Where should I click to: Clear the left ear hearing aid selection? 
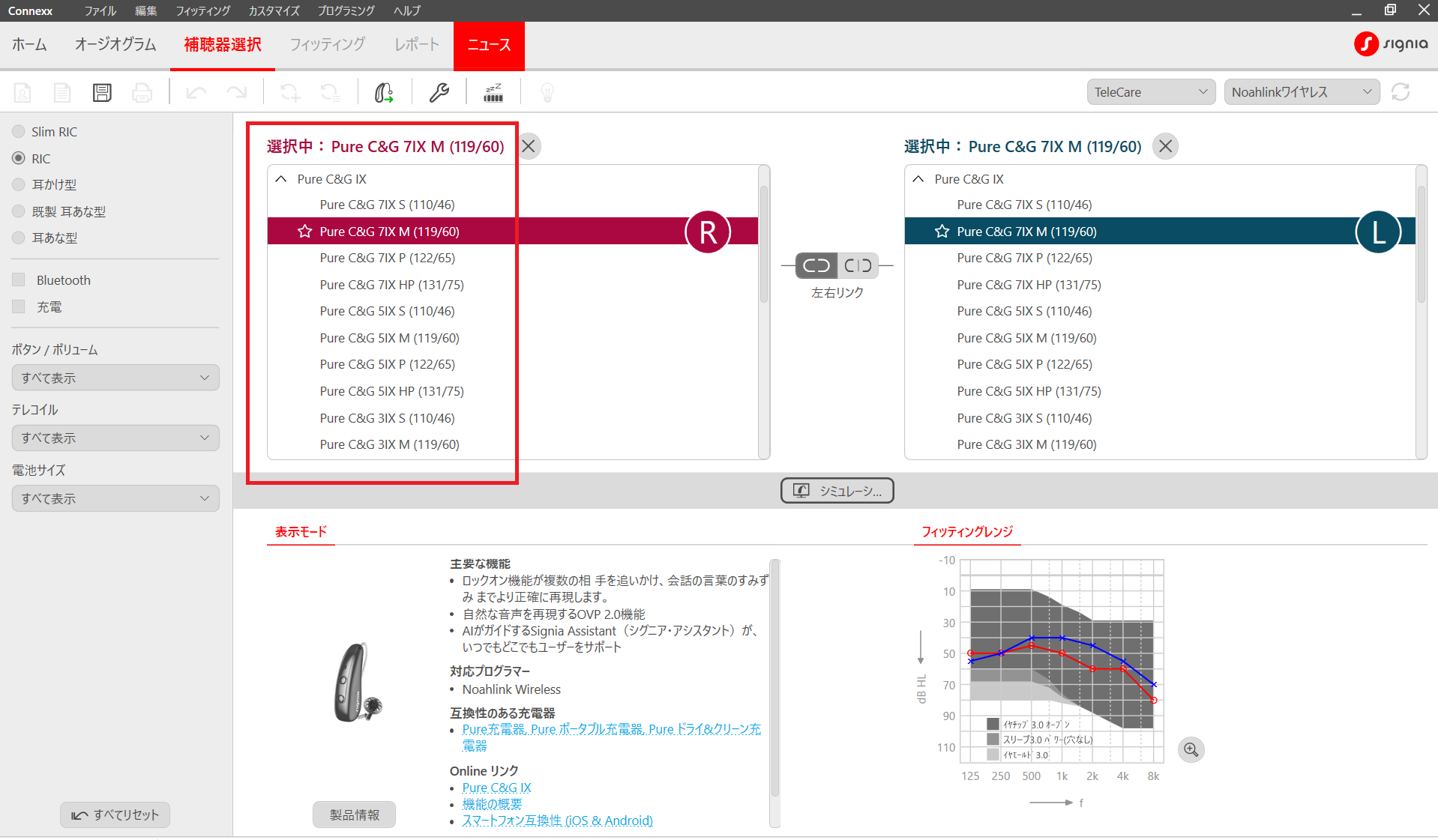[1165, 146]
